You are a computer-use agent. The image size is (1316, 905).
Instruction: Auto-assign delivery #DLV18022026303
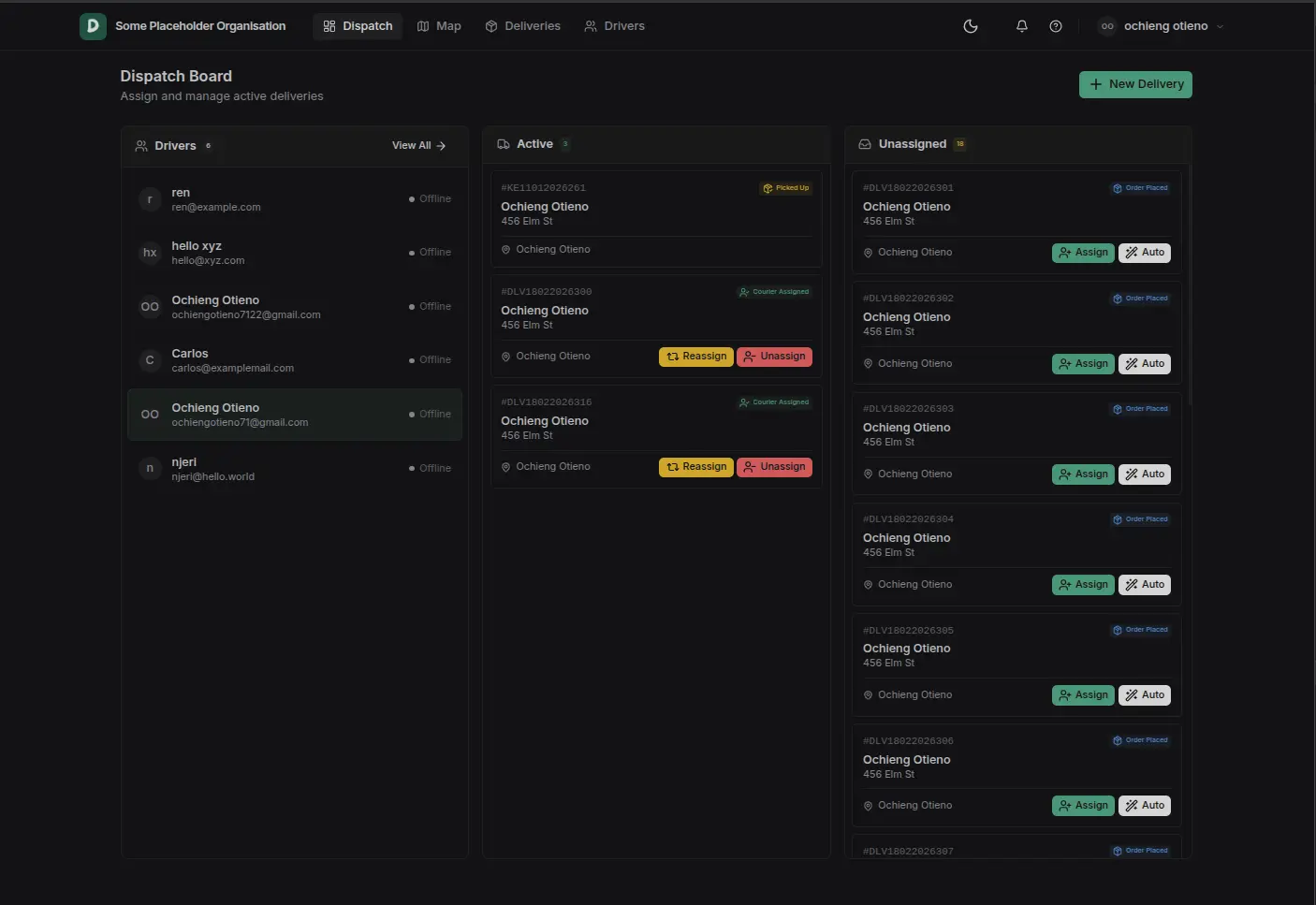tap(1145, 474)
